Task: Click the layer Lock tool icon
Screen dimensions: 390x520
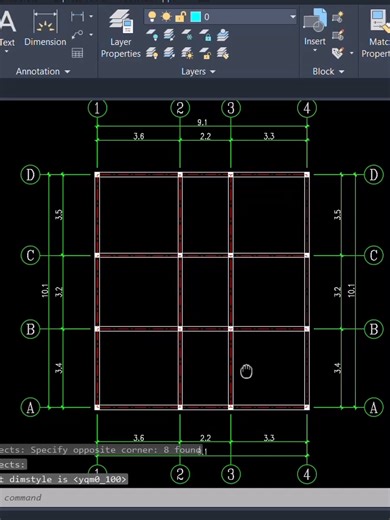Action: [205, 35]
